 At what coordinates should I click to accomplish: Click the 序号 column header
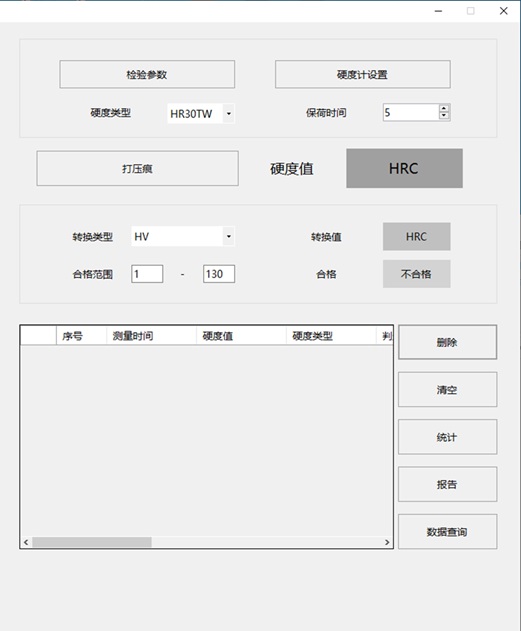[x=81, y=336]
